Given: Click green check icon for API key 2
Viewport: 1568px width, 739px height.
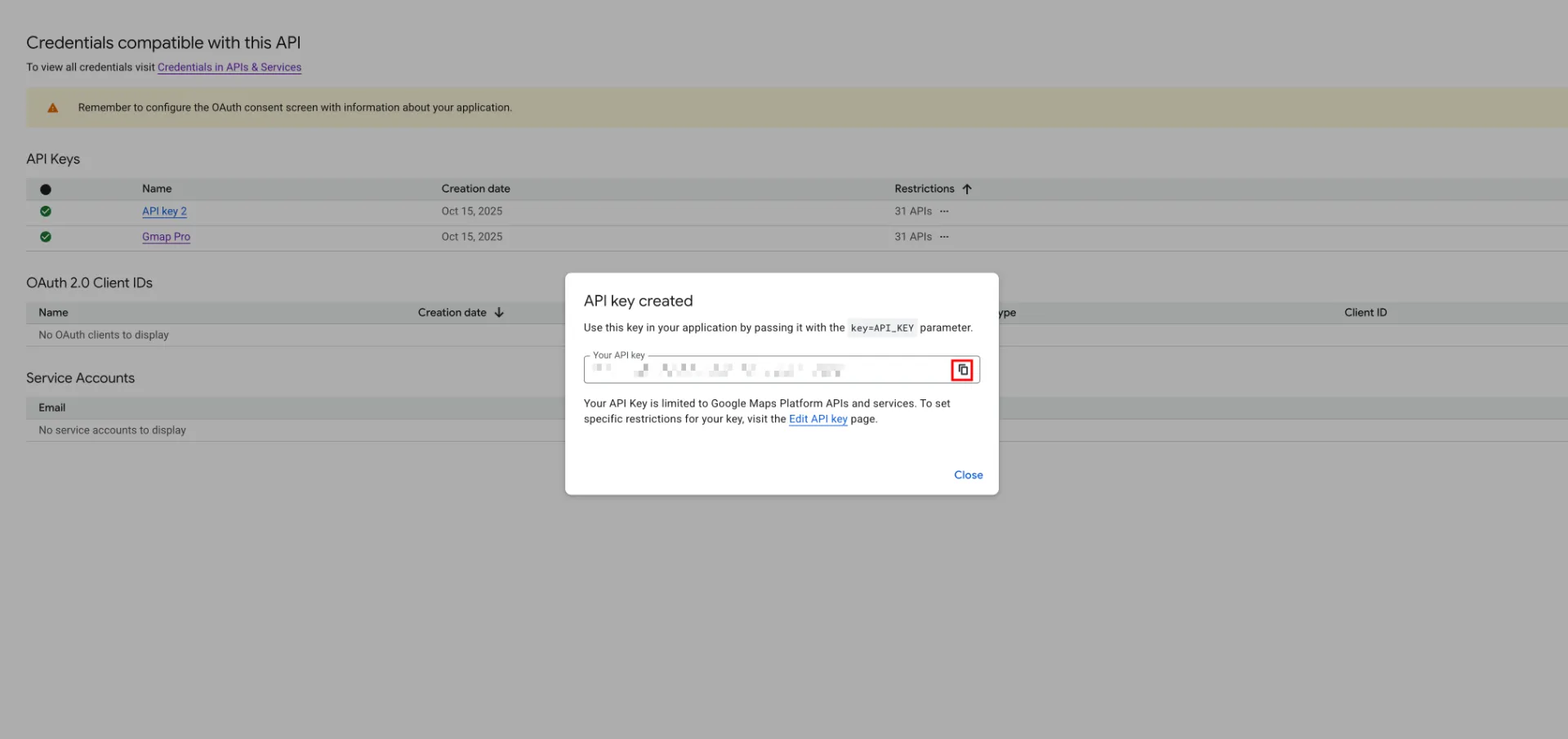Looking at the screenshot, I should 46,211.
